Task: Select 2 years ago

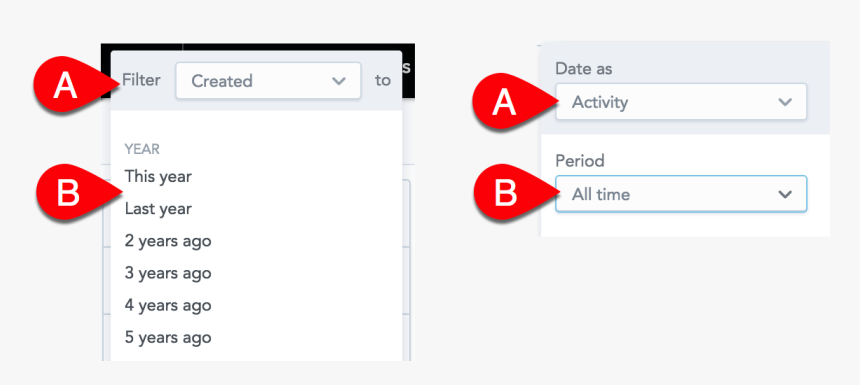Action: [168, 241]
